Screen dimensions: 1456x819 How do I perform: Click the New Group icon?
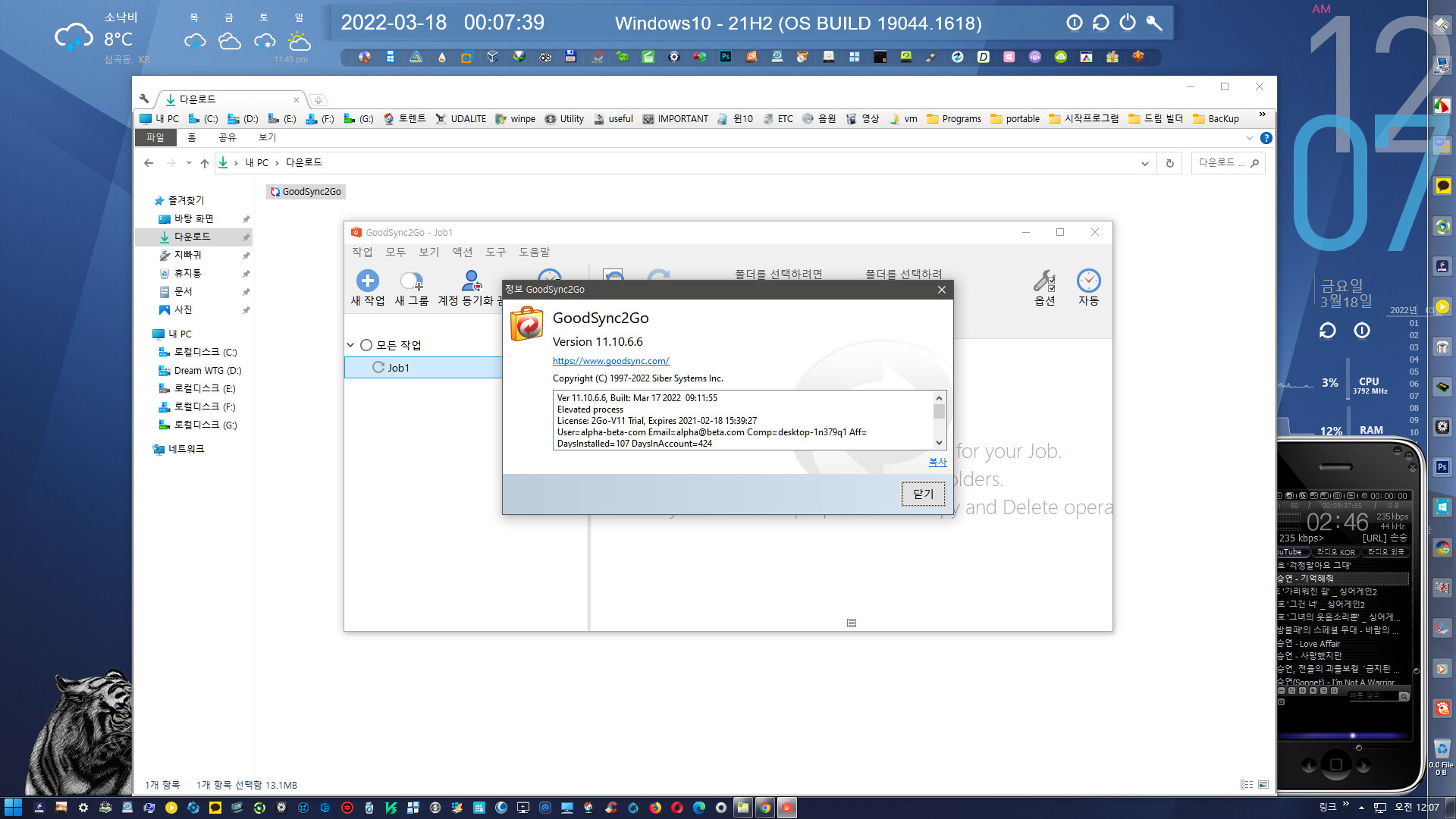(x=411, y=281)
